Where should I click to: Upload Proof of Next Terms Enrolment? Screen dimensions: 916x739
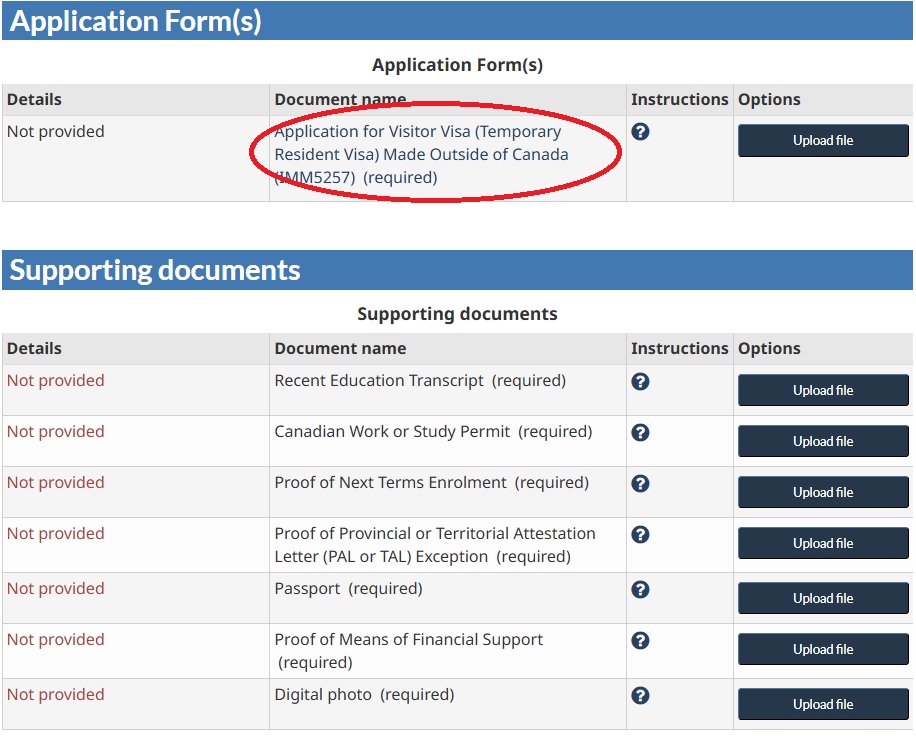click(x=822, y=492)
